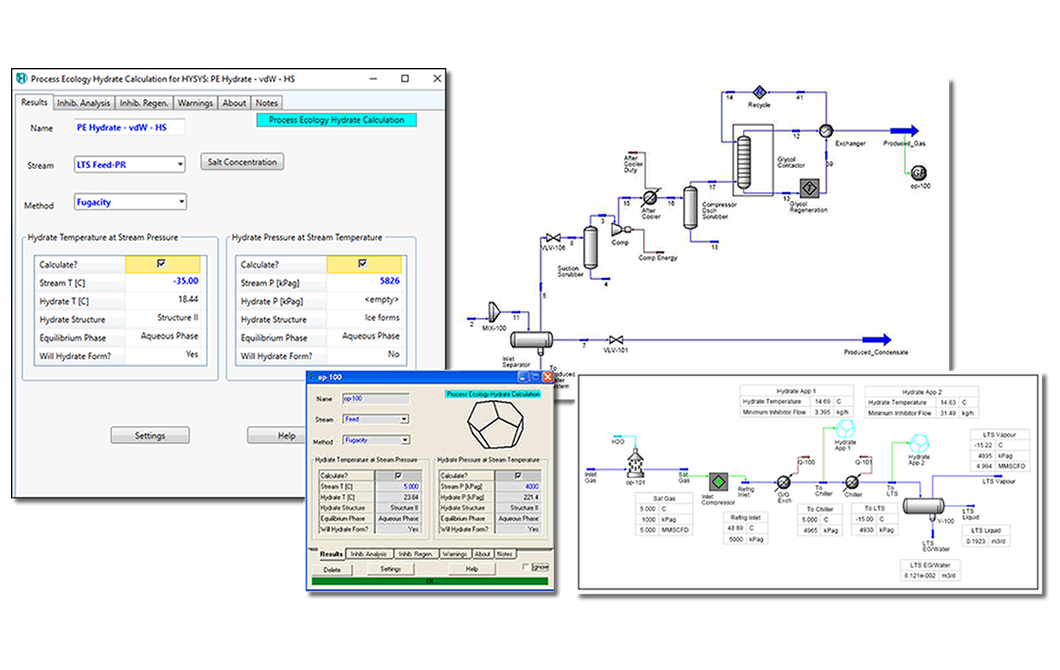Image resolution: width=1060 pixels, height=670 pixels.
Task: Click the green OK status bar in op-100 window
Action: tap(430, 581)
